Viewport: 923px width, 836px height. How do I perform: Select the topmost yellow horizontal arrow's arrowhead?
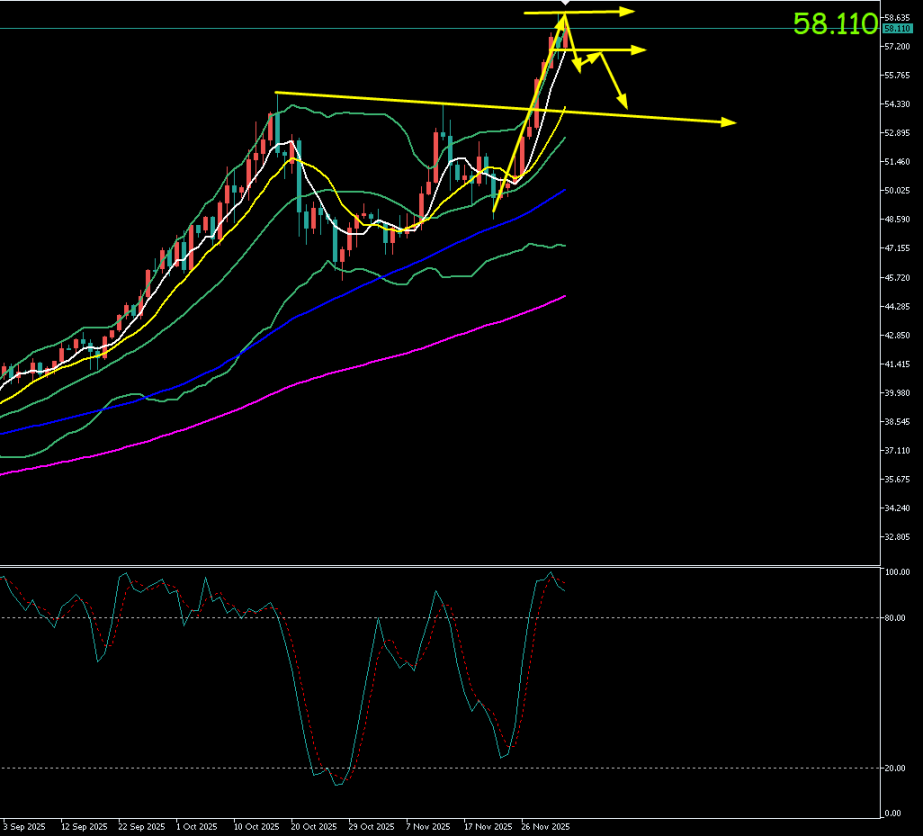pyautogui.click(x=628, y=11)
